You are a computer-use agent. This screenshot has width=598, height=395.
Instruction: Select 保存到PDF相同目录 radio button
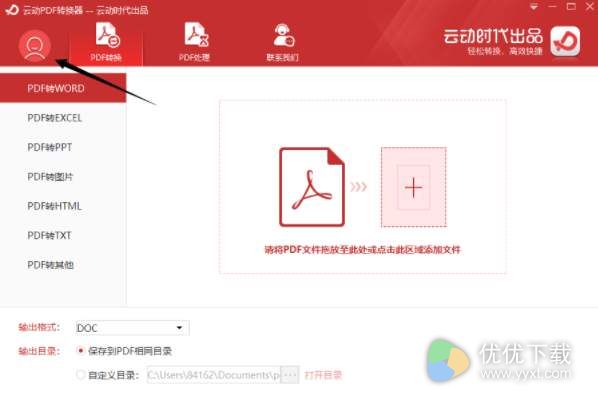click(x=80, y=350)
